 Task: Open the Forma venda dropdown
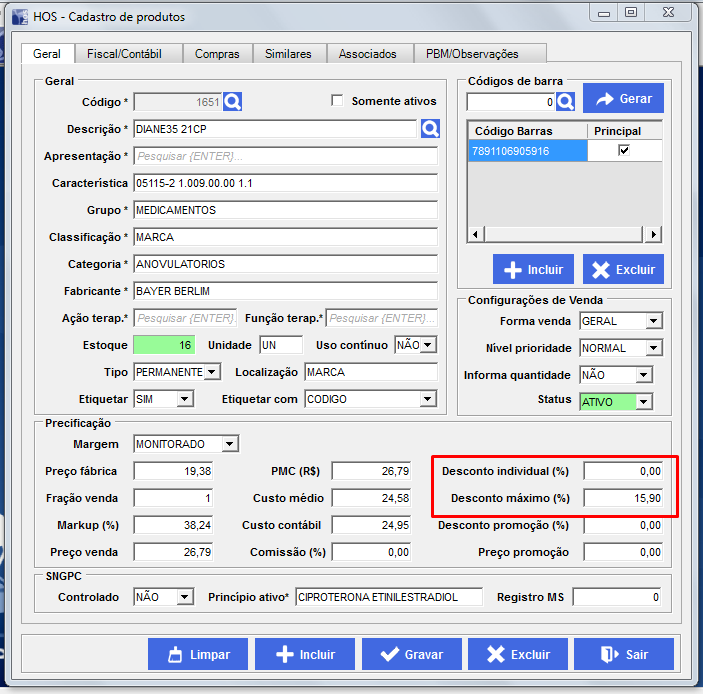pyautogui.click(x=653, y=321)
